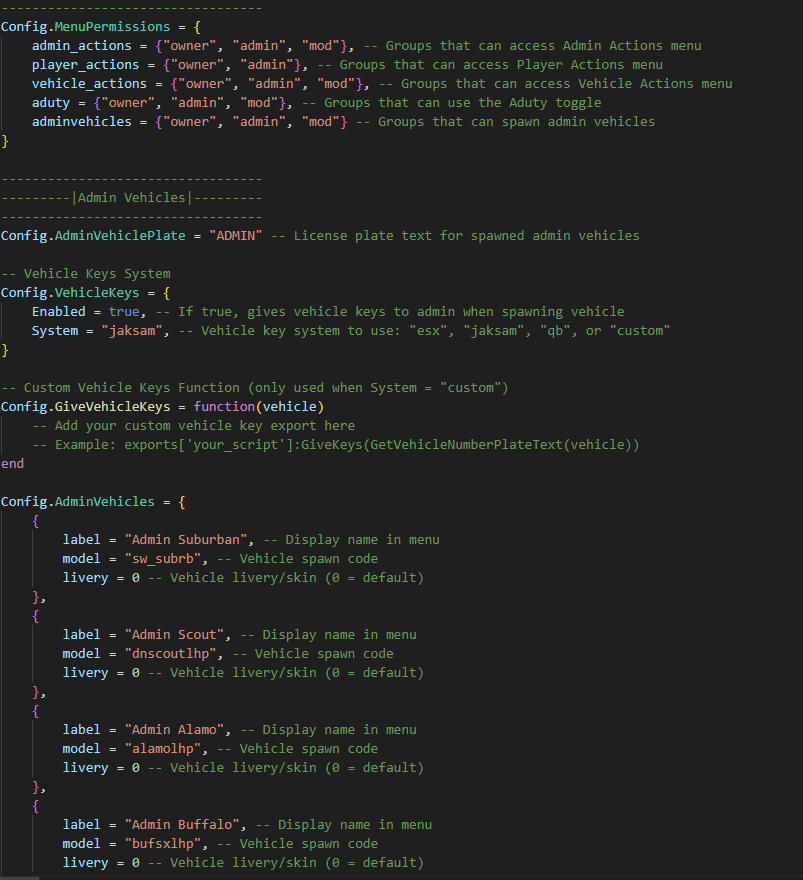
Task: Click the Config.AdminVehicles identifier
Action: tap(77, 502)
